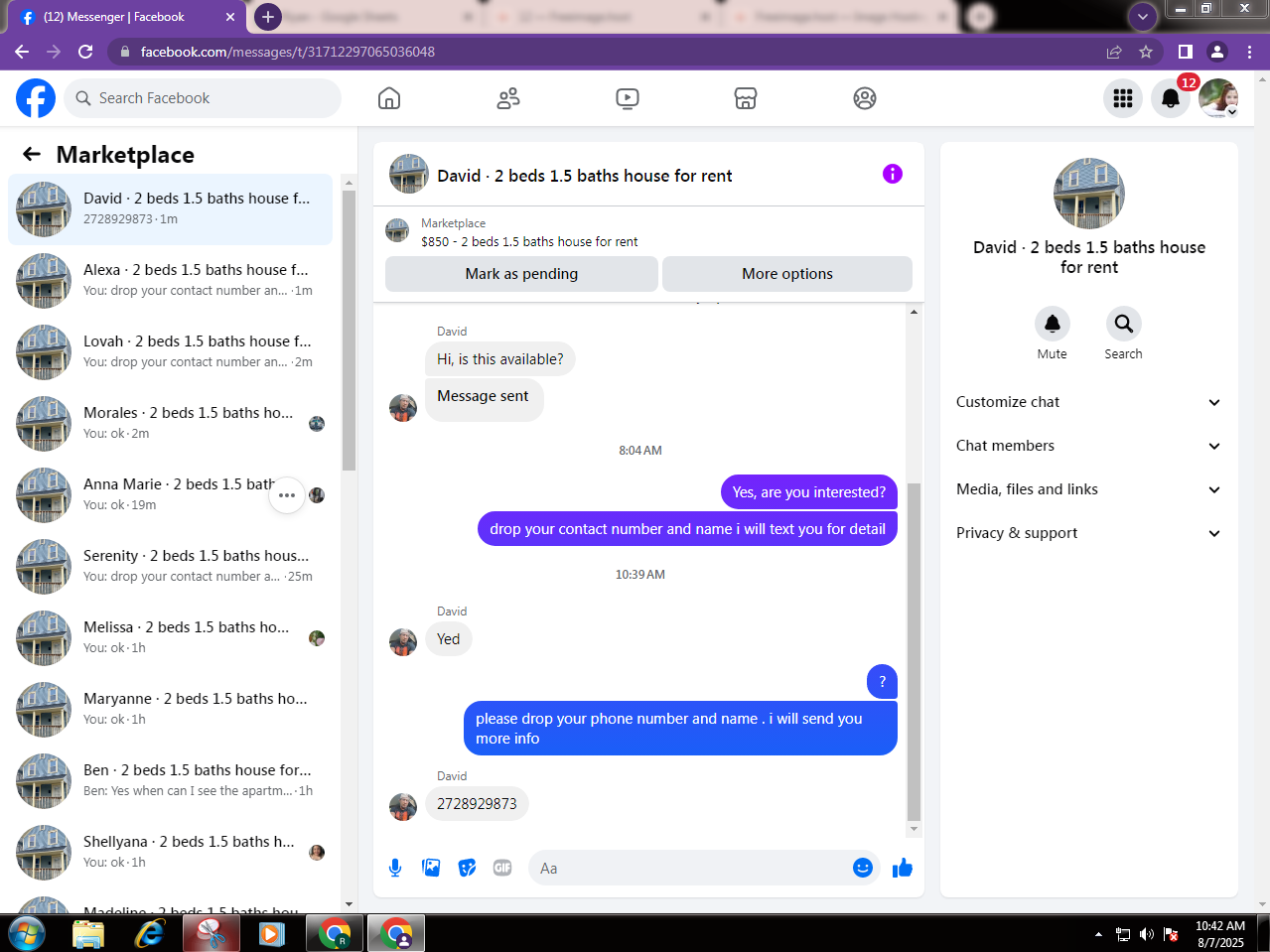Open Internet Explorer from the taskbar
This screenshot has height=952, width=1270.
150,934
